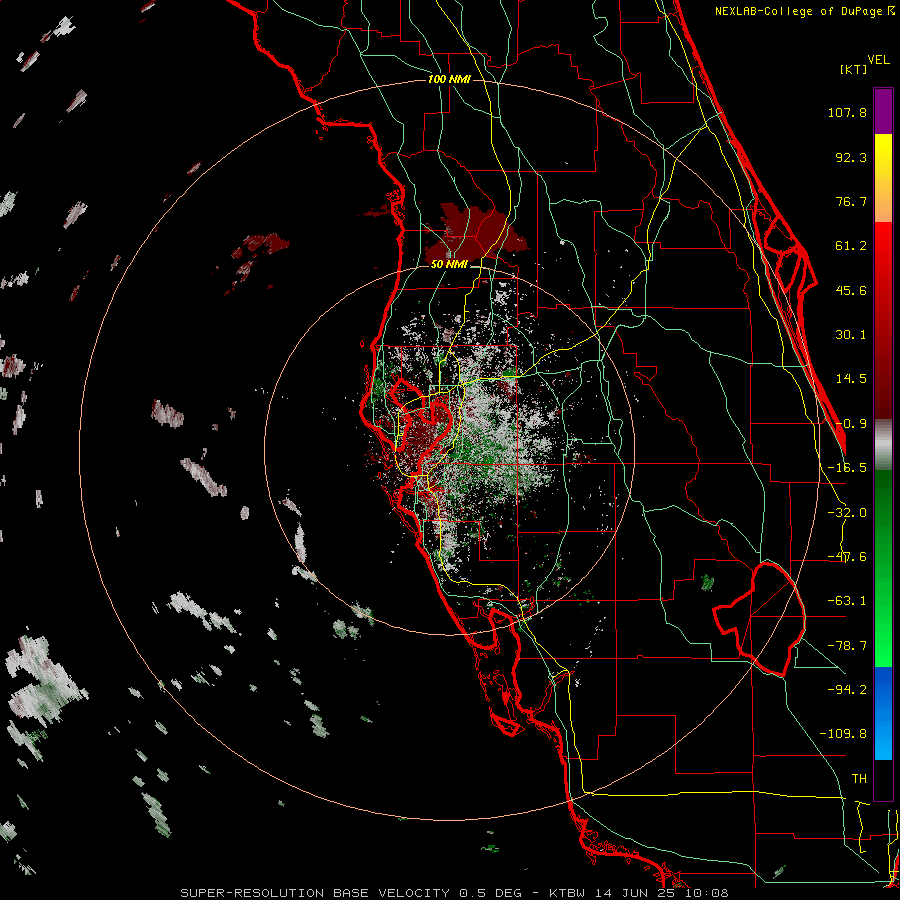Click the -63.1 scale value
This screenshot has height=900, width=900.
pyautogui.click(x=847, y=601)
